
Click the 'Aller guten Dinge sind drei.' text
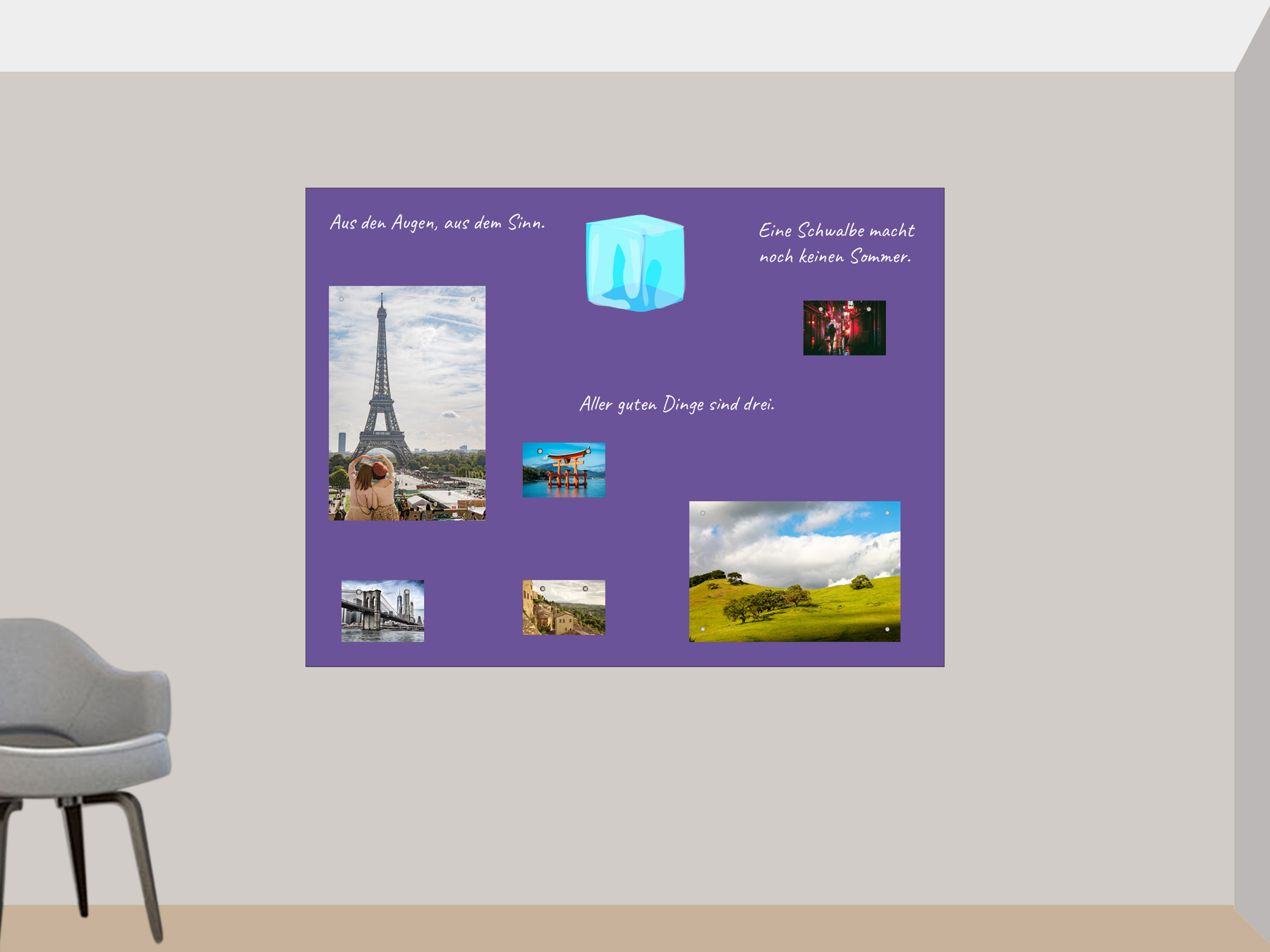tap(677, 404)
